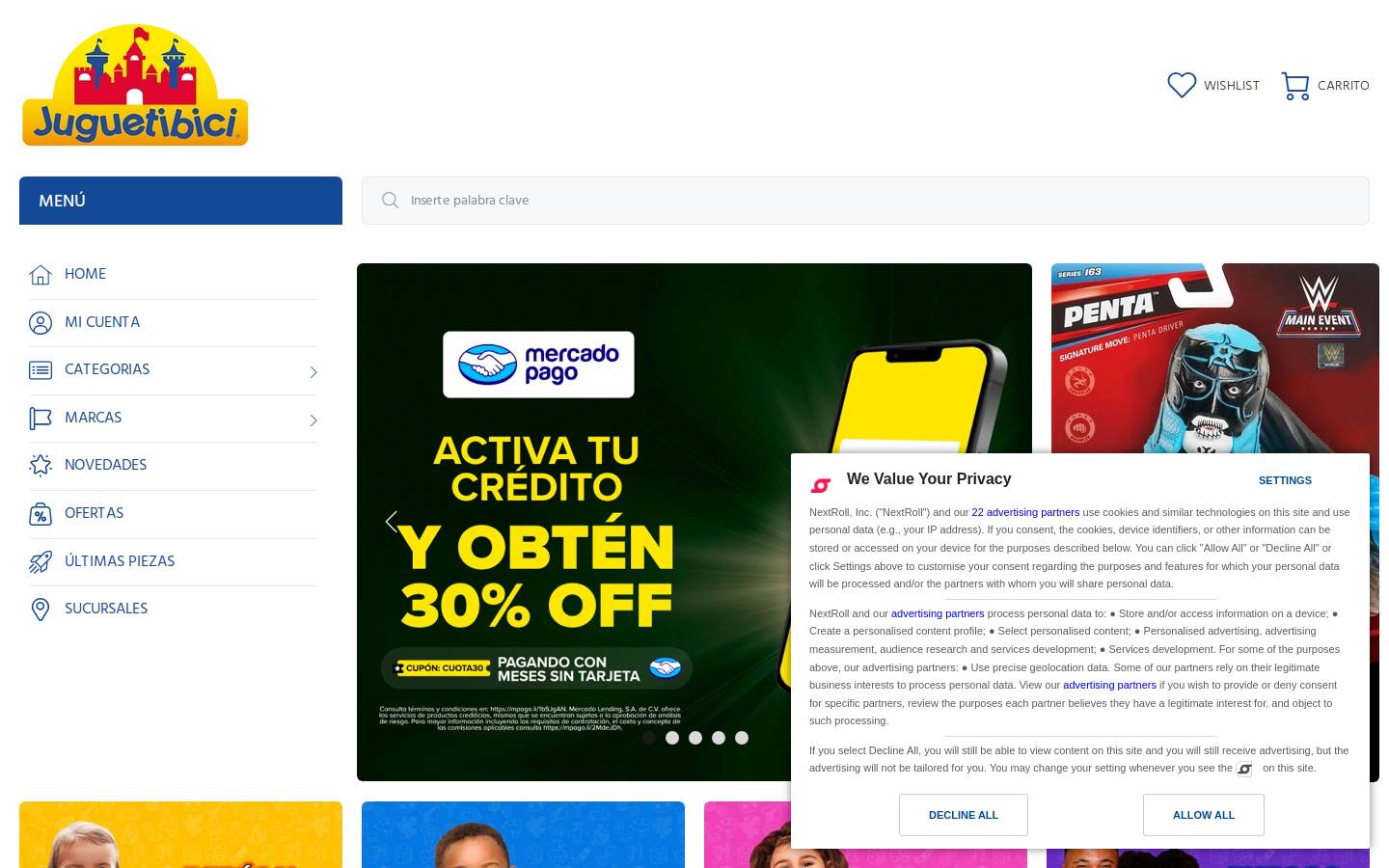Open the yellow category card with child

point(180,834)
